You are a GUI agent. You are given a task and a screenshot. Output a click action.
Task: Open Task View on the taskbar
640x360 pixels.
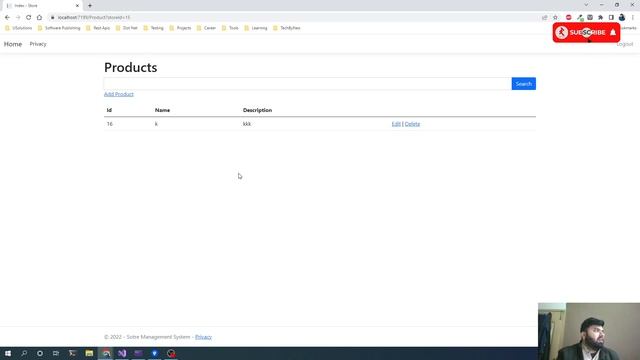pyautogui.click(x=56, y=353)
